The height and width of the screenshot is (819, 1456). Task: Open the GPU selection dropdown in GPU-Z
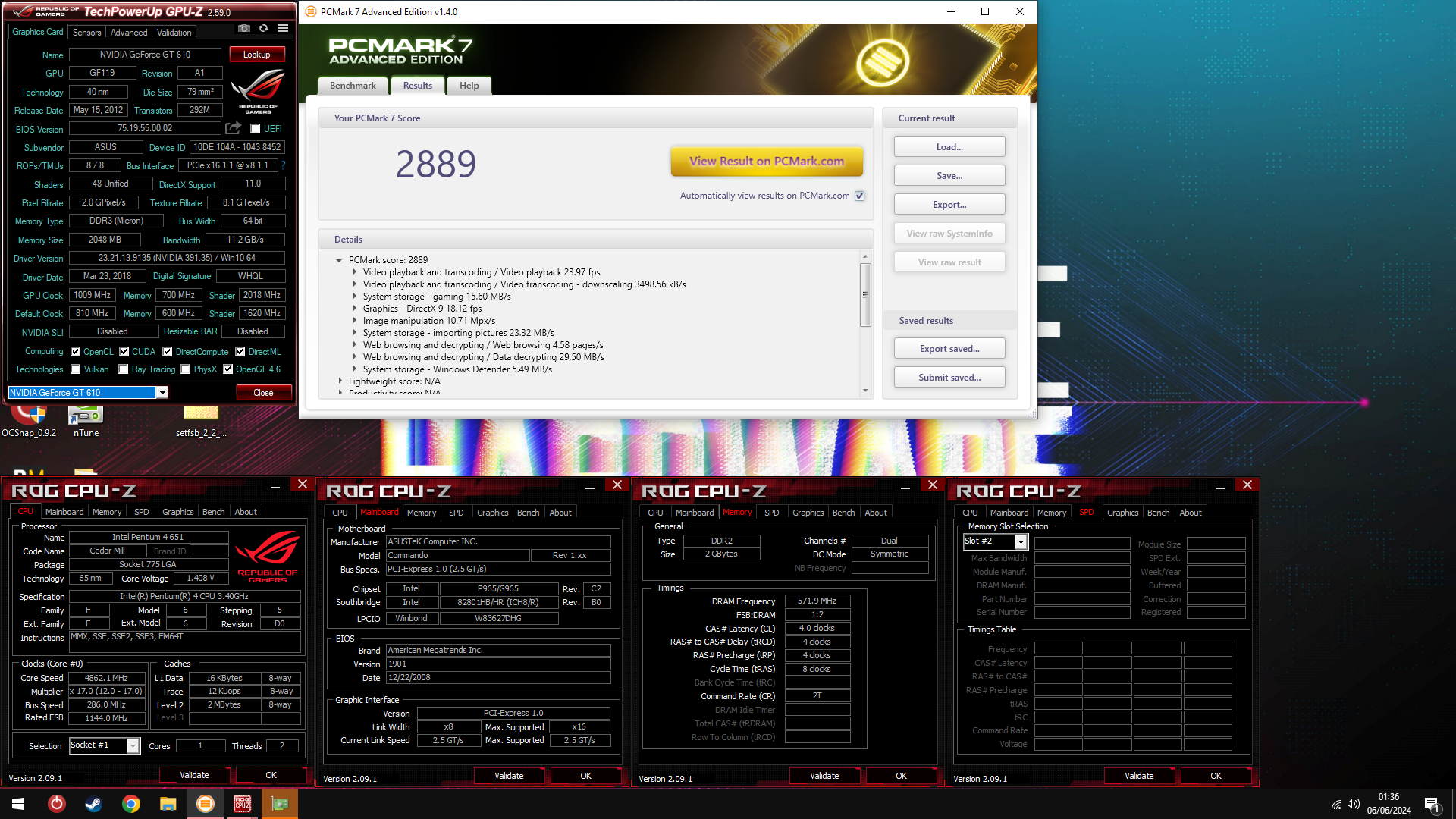(162, 393)
